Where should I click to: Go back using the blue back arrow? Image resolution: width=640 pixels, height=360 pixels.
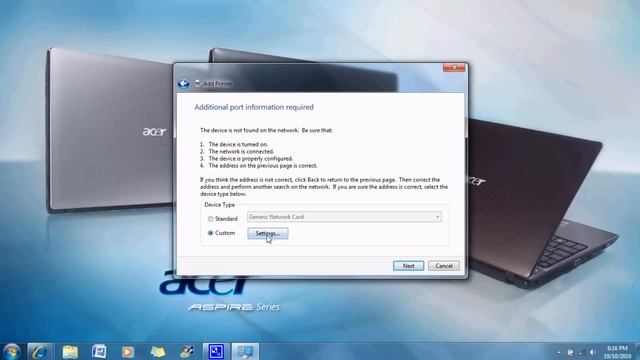[183, 84]
